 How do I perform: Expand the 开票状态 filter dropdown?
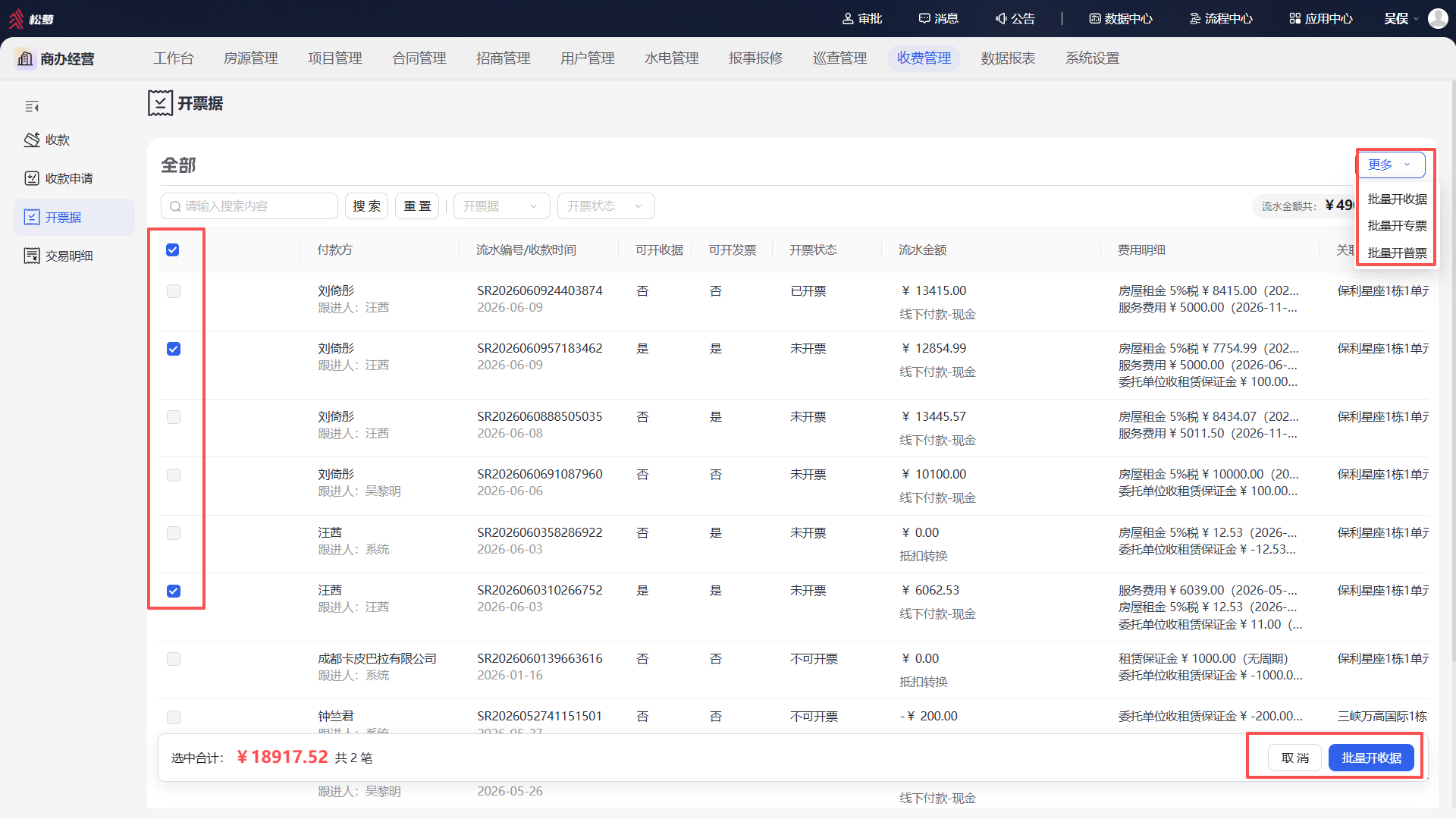[x=606, y=206]
